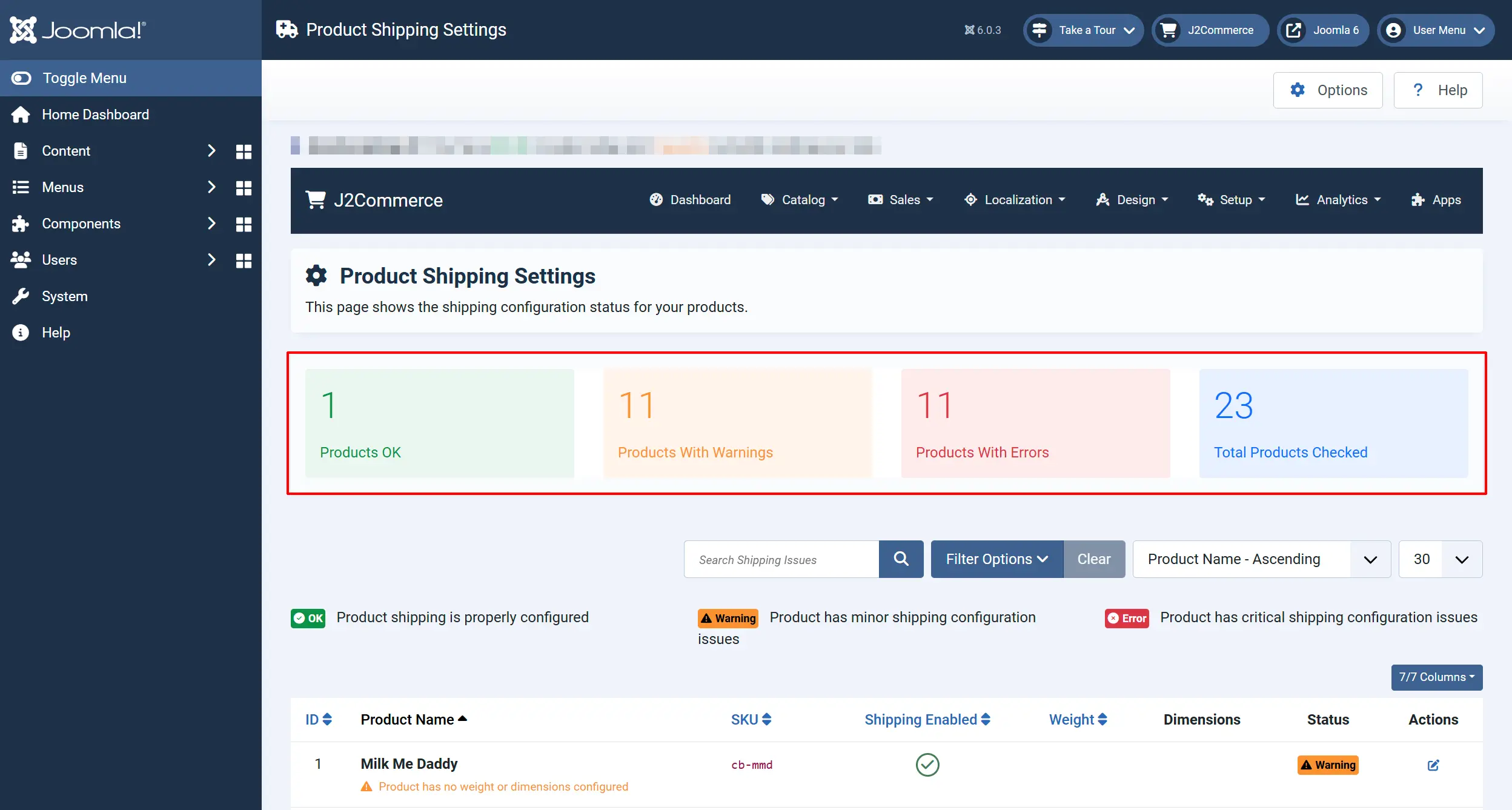This screenshot has height=810, width=1512.
Task: Open the Apps menu item
Action: pos(1436,200)
